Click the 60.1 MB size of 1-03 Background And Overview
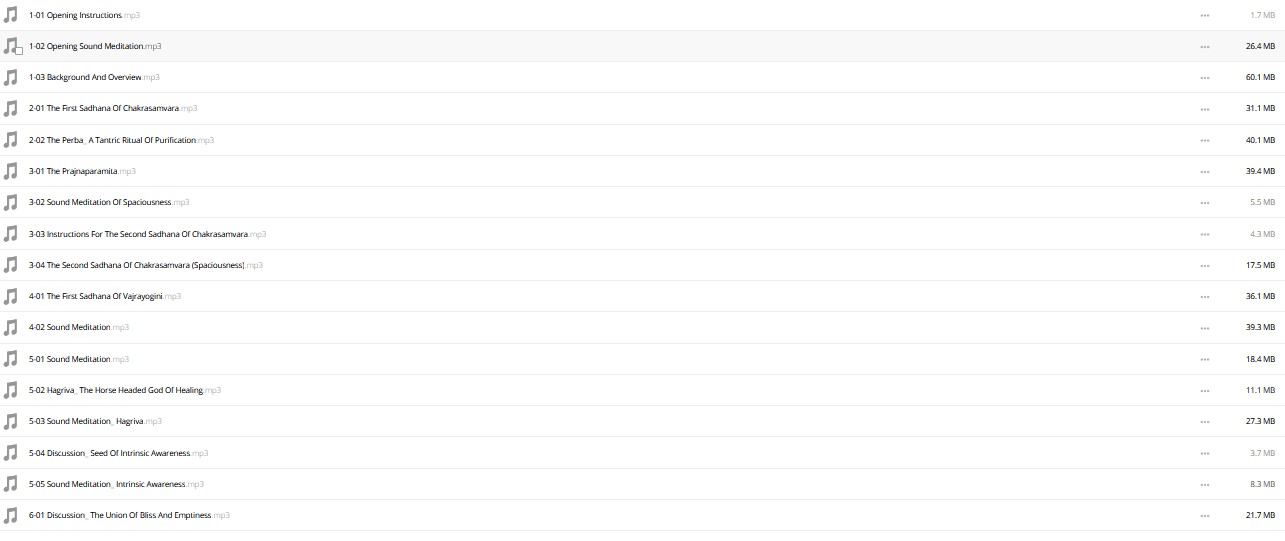The height and width of the screenshot is (541, 1285). [x=1260, y=77]
